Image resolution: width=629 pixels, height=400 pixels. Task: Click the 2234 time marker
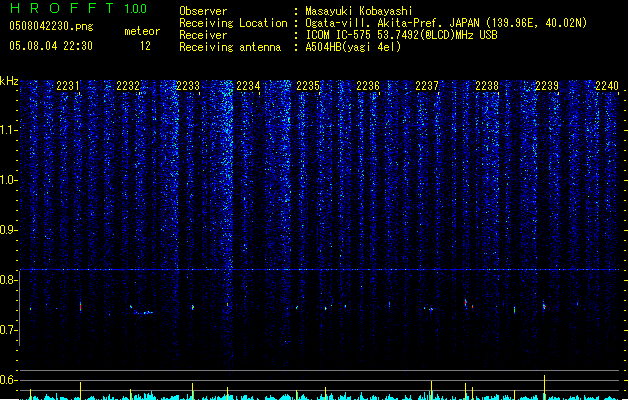tap(248, 85)
